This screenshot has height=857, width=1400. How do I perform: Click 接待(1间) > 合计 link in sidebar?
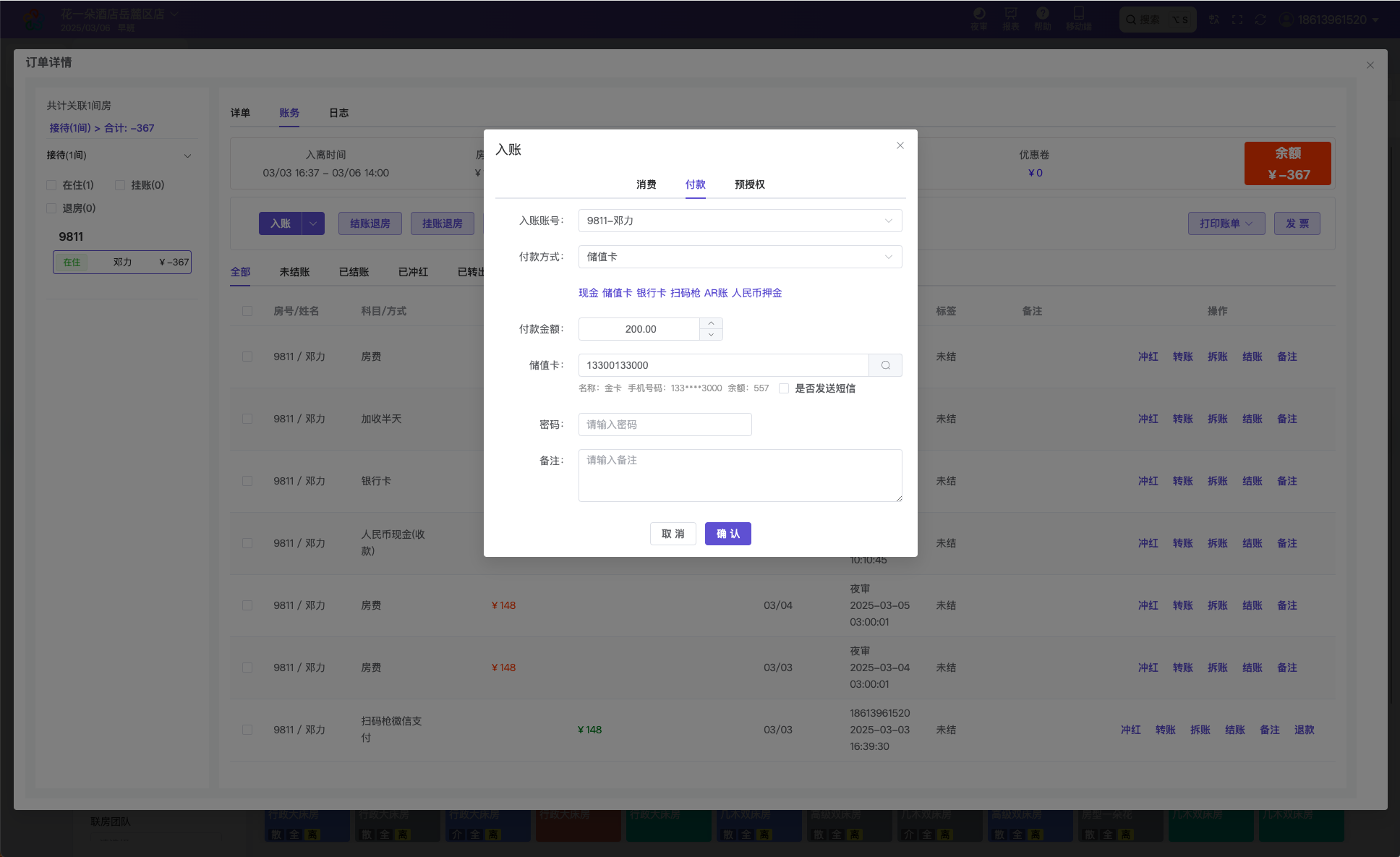coord(102,128)
